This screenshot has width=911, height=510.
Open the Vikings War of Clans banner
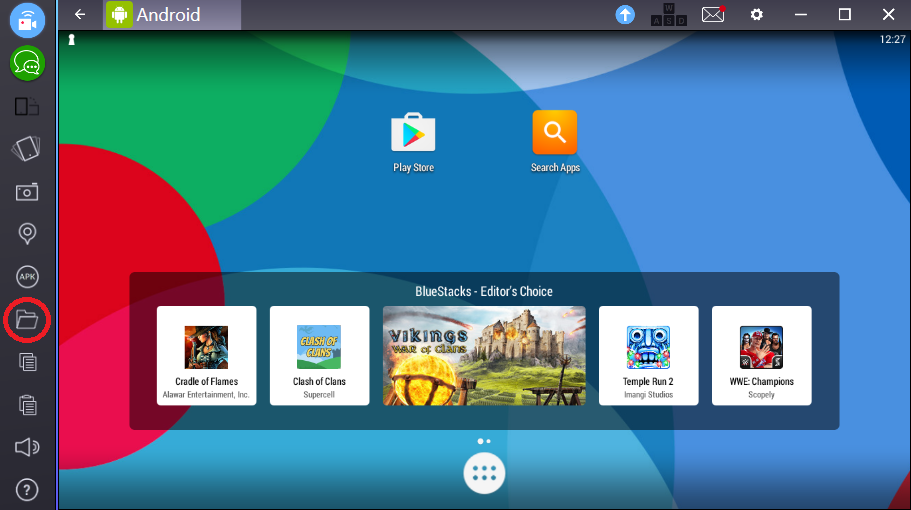pos(484,355)
